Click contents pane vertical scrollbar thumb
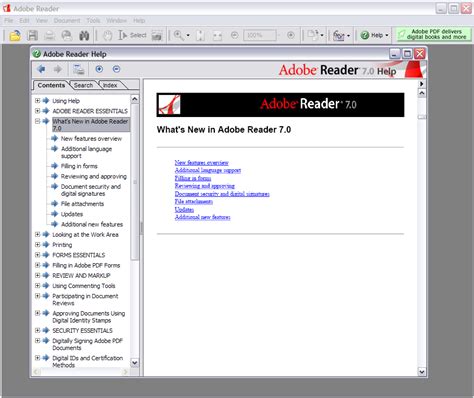The width and height of the screenshot is (474, 398). (135, 182)
